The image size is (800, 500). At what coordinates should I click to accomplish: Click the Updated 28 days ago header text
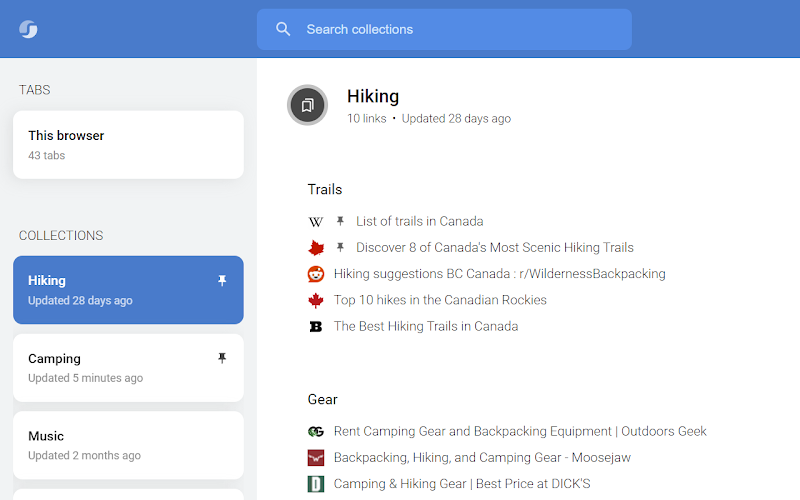456,118
